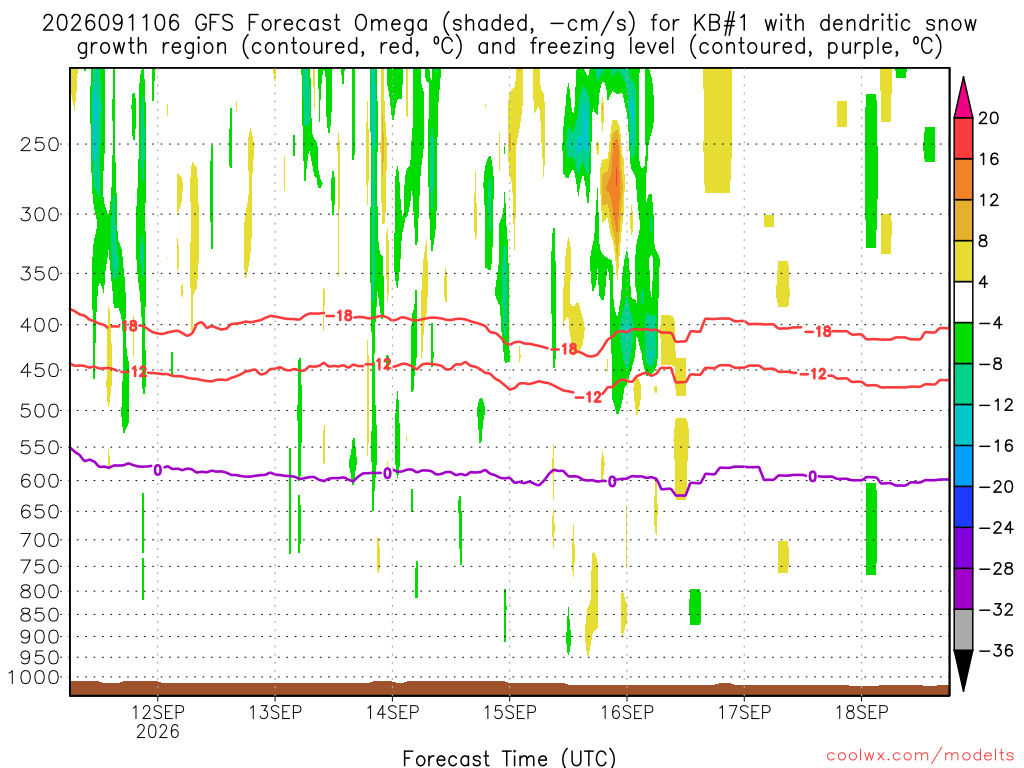This screenshot has width=1024, height=768.
Task: Click the 12SEP 2026 date label
Action: [x=157, y=721]
